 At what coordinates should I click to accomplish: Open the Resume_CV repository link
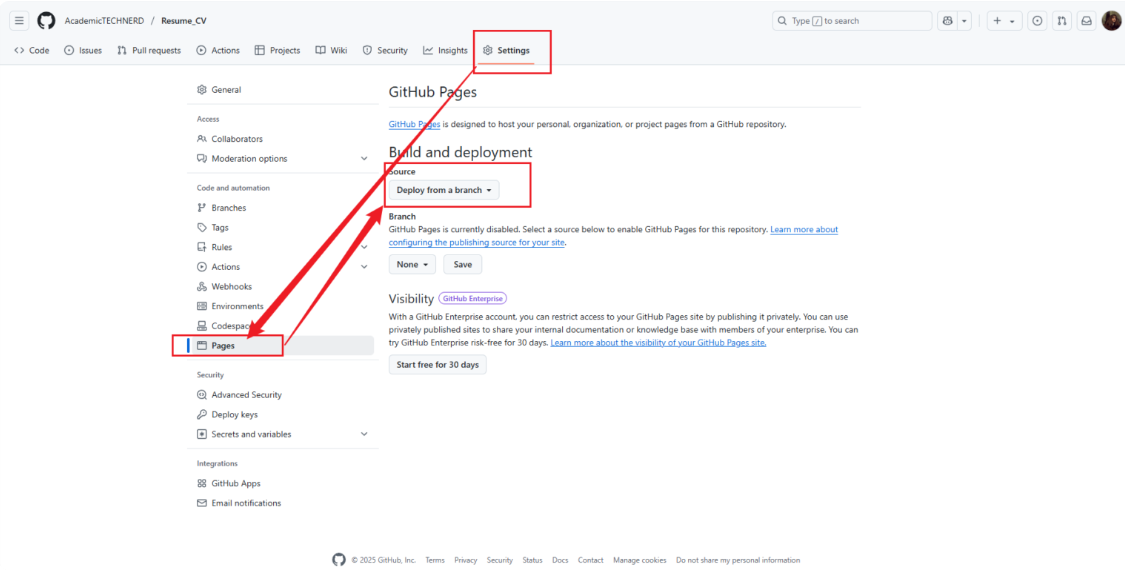(184, 21)
